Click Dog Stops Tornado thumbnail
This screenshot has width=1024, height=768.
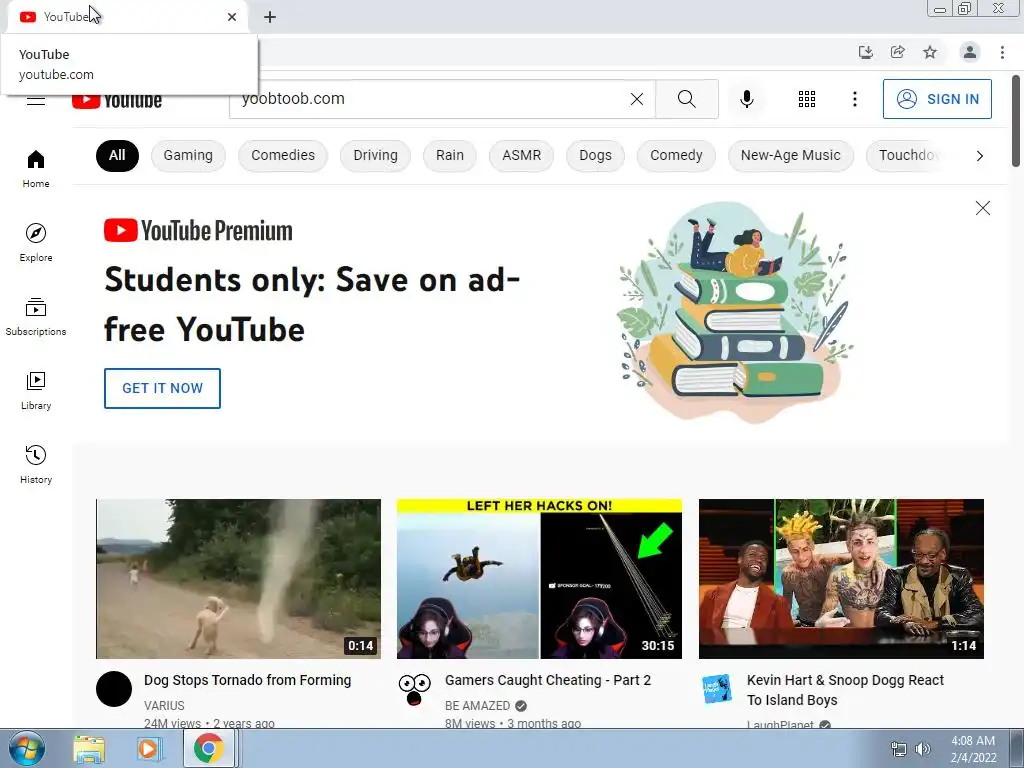238,579
